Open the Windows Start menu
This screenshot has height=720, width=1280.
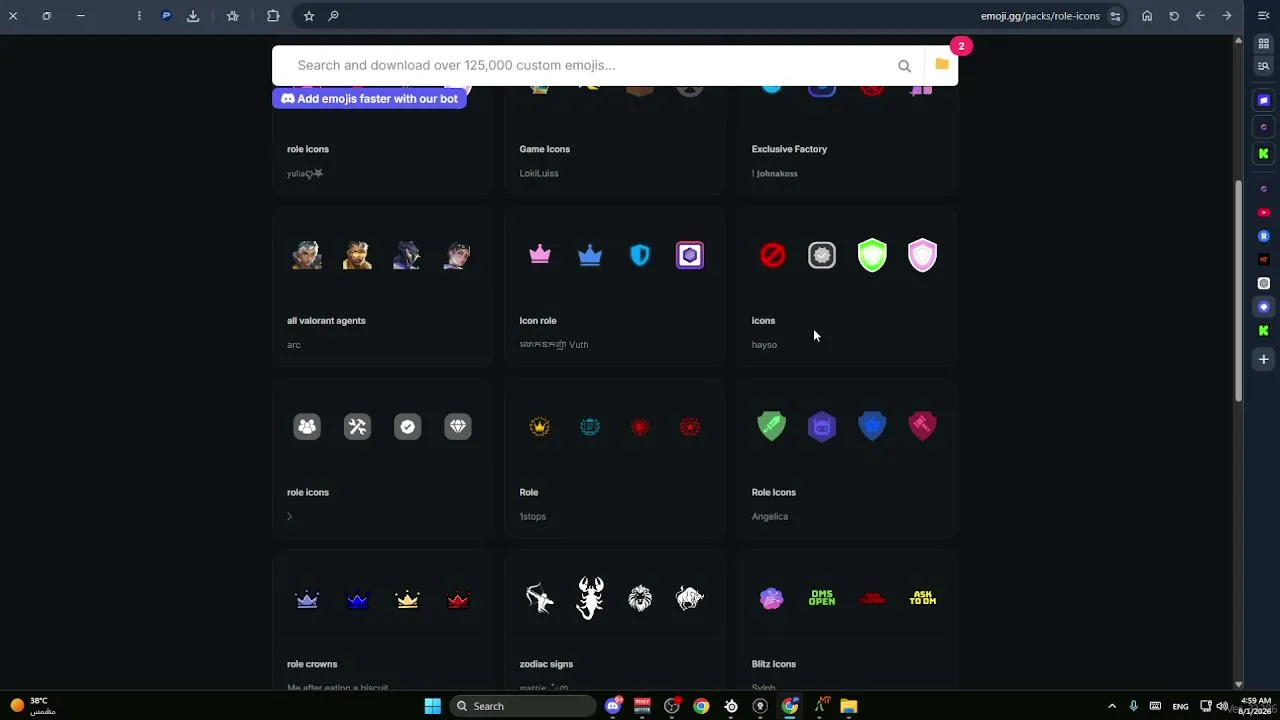(x=432, y=706)
